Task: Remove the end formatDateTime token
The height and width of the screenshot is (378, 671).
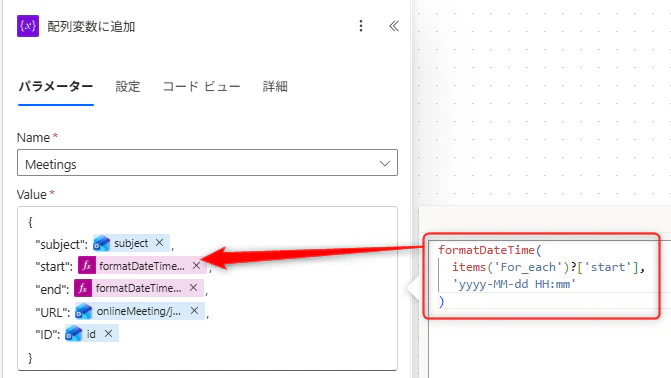Action: click(193, 288)
